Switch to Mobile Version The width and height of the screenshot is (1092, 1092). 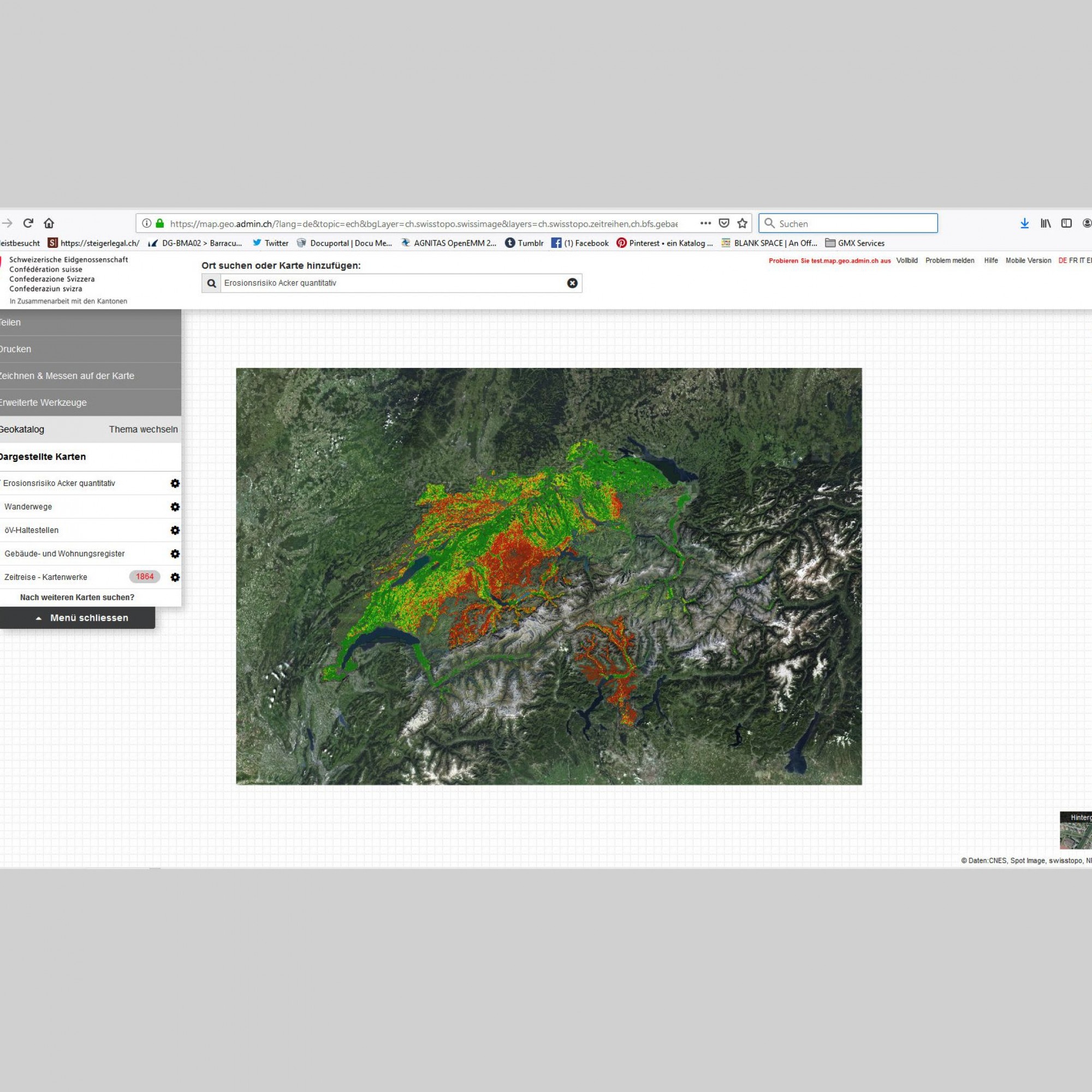click(x=1028, y=260)
